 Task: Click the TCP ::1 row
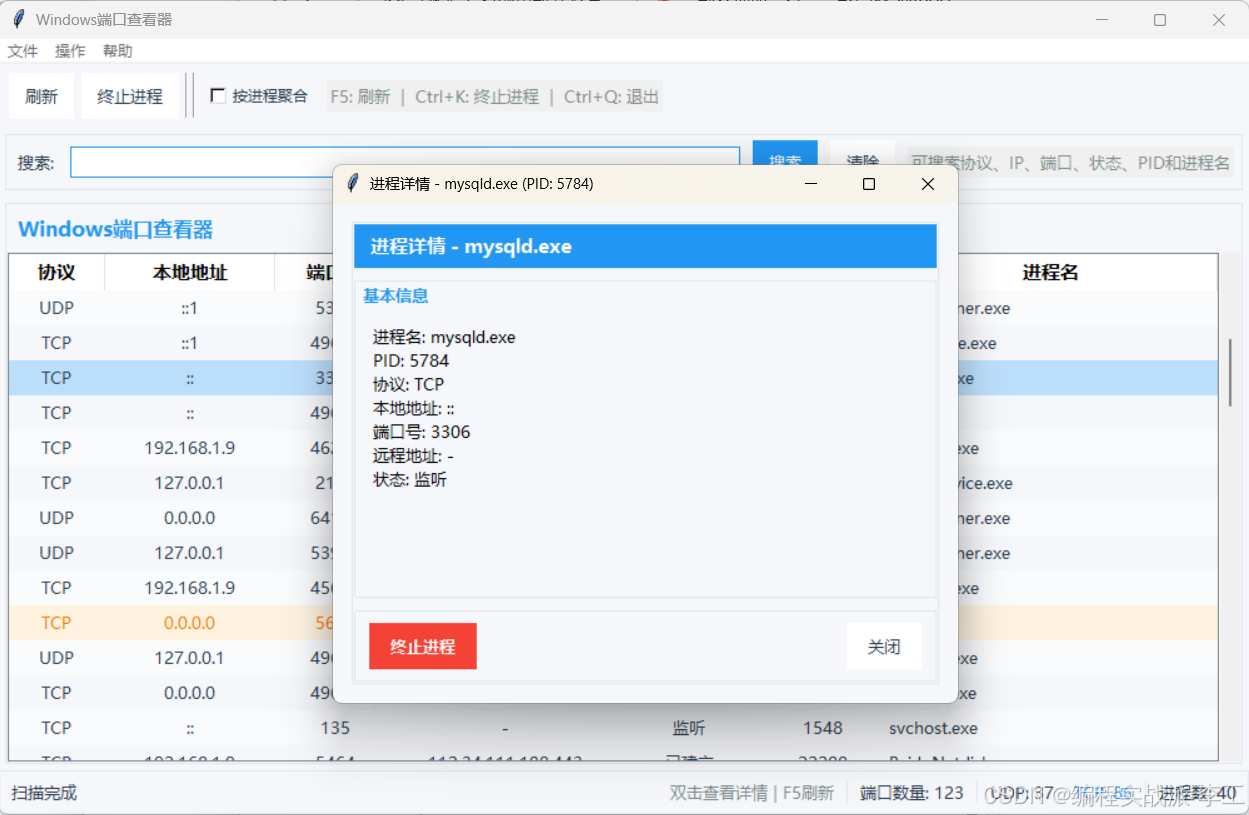pyautogui.click(x=613, y=343)
